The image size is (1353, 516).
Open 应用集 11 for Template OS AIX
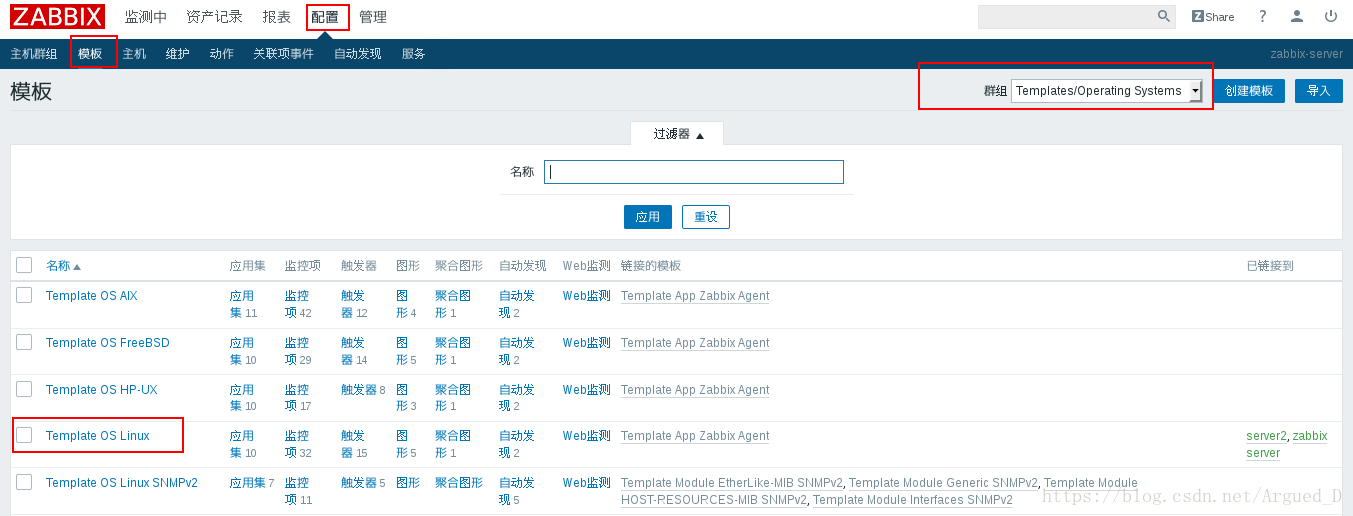(x=243, y=304)
